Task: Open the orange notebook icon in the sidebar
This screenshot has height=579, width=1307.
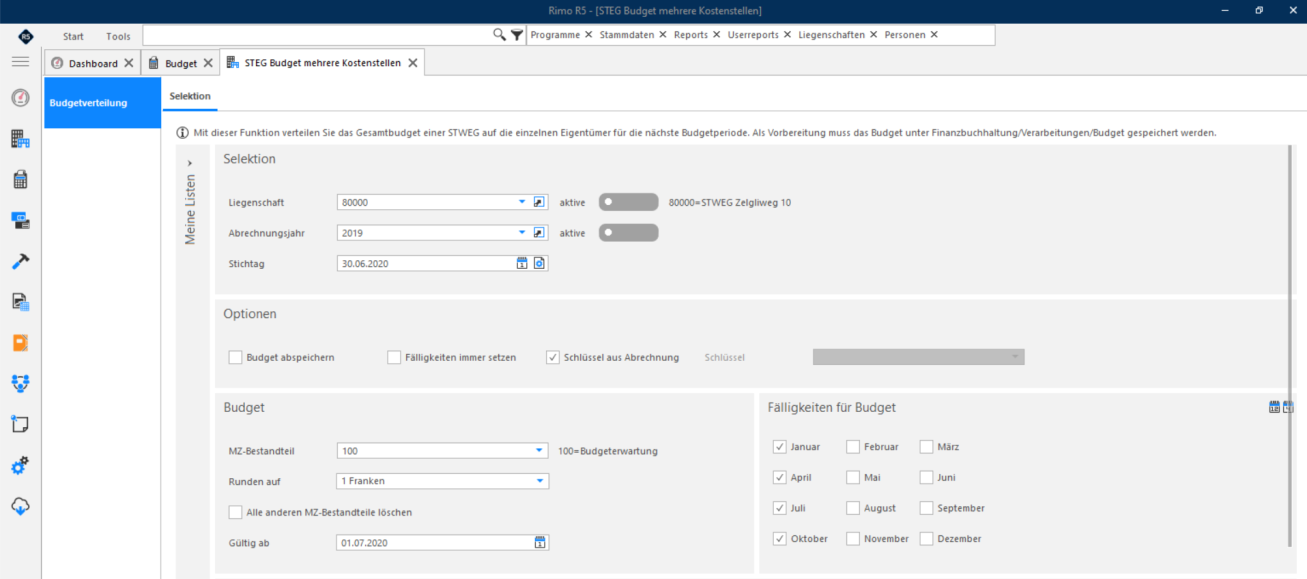Action: (20, 342)
